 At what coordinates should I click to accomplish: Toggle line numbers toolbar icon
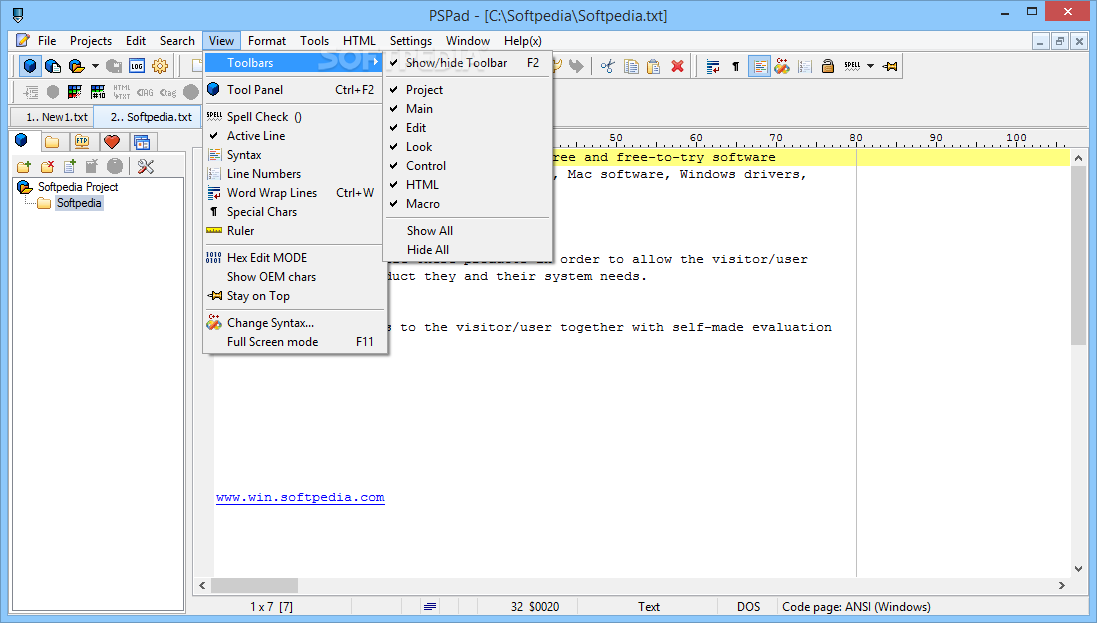[x=805, y=66]
